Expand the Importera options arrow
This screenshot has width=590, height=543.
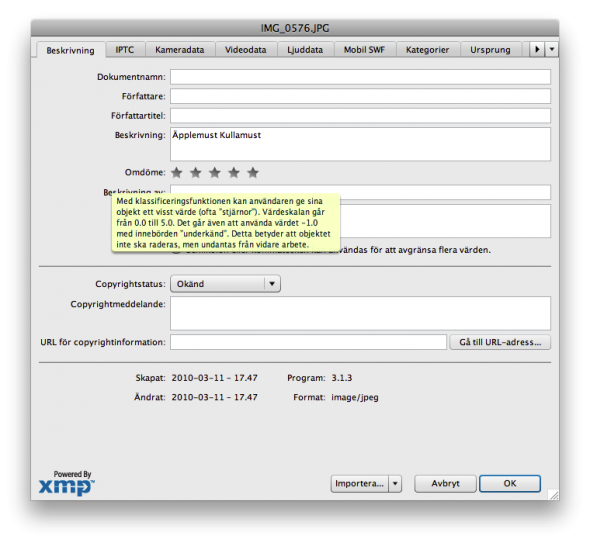click(395, 484)
